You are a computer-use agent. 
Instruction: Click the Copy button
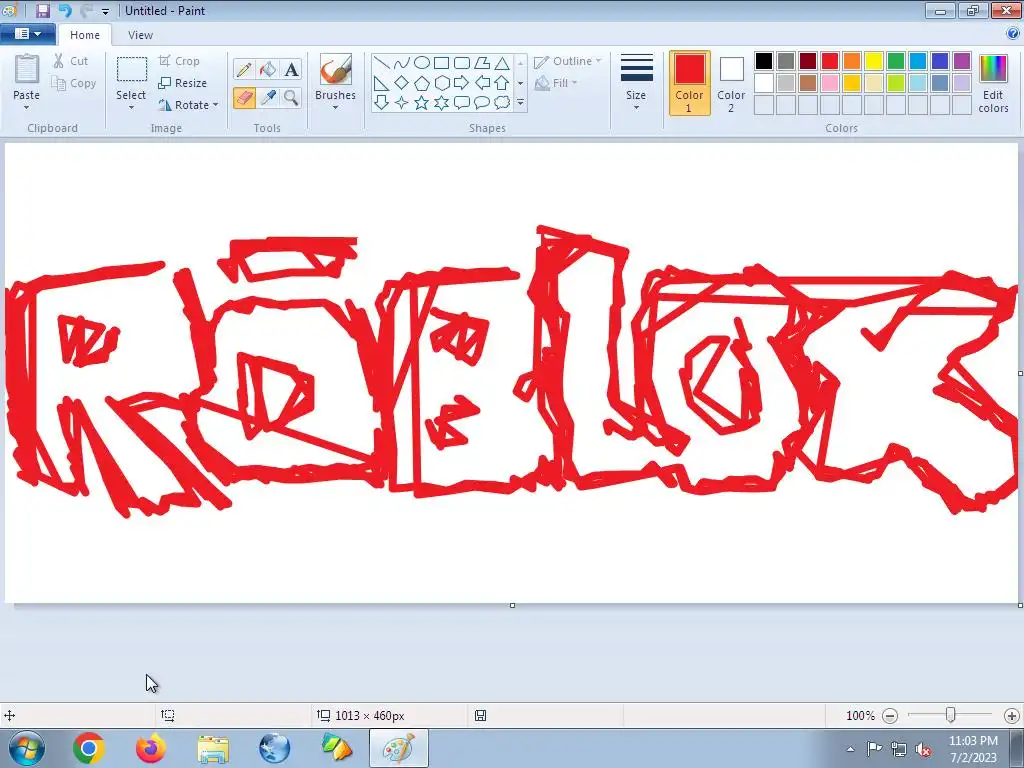click(74, 83)
